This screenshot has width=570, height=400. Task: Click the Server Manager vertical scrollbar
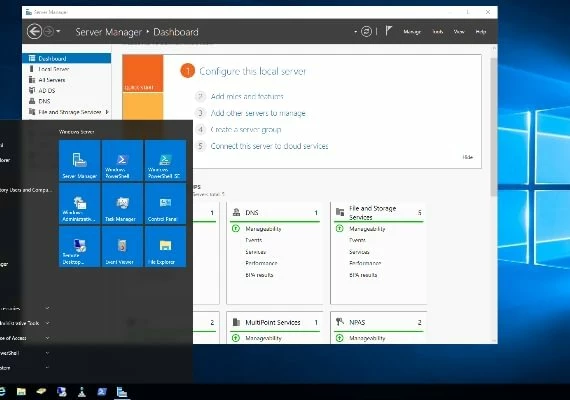point(494,127)
